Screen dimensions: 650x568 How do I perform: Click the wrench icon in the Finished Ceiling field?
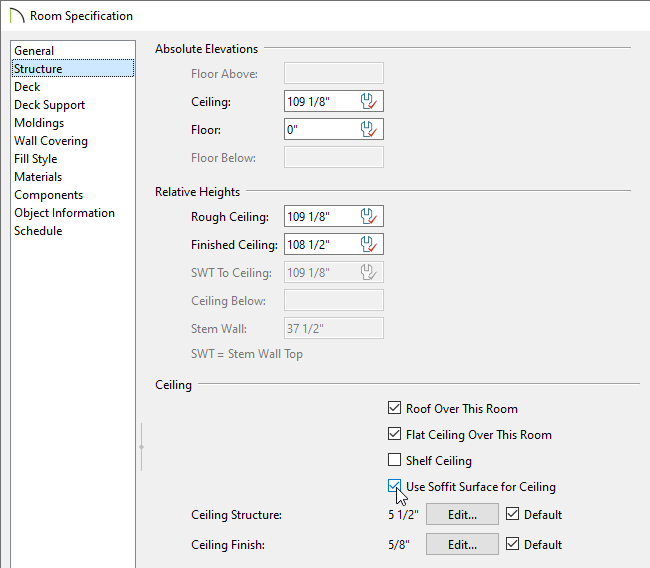(x=369, y=244)
